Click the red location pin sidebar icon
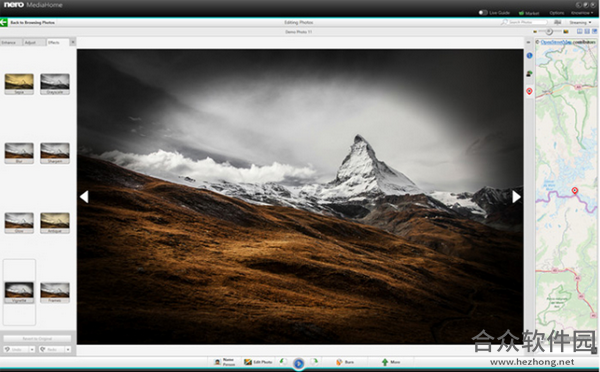Image resolution: width=600 pixels, height=372 pixels. (529, 91)
